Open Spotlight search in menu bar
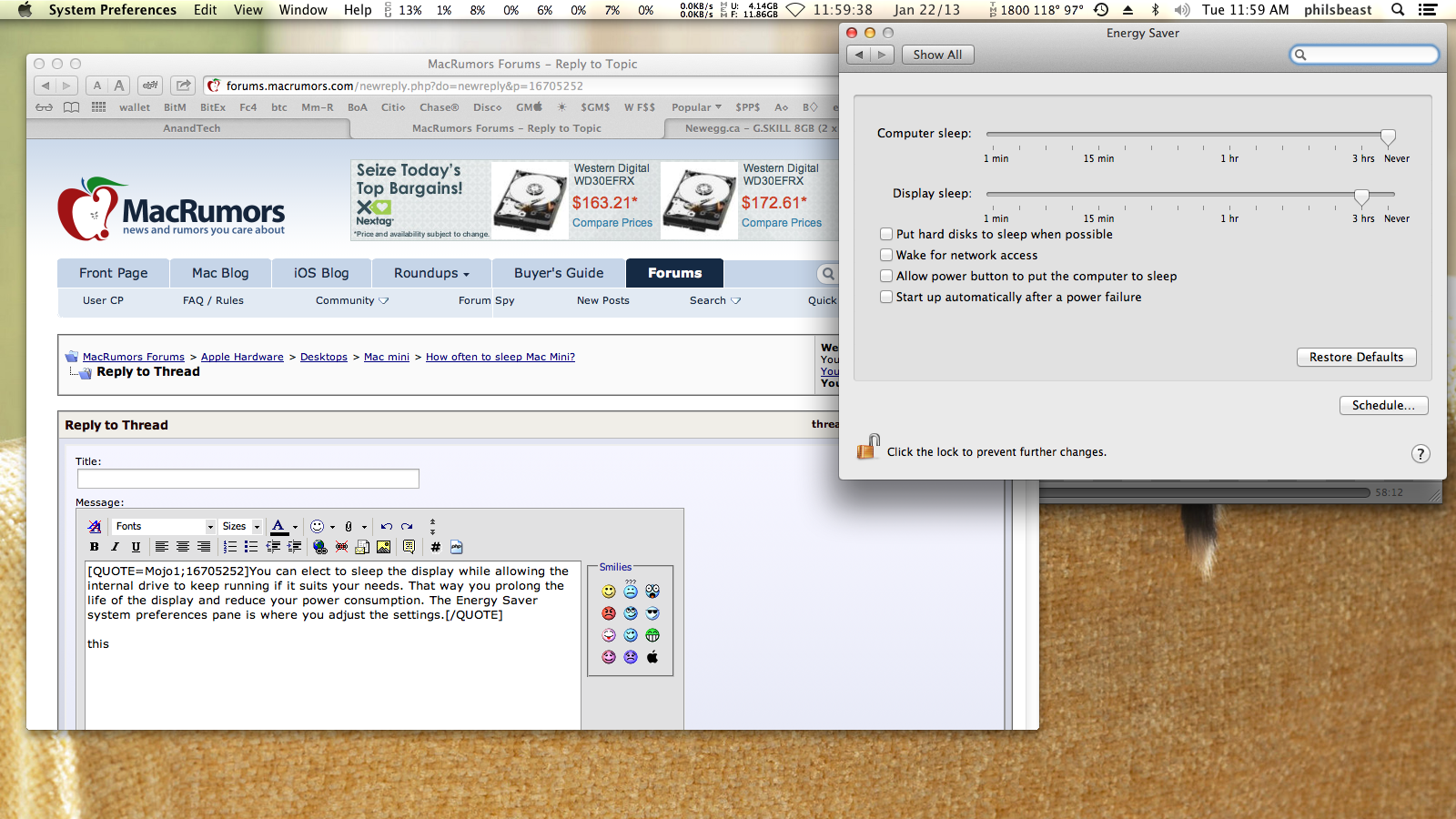This screenshot has width=1456, height=819. 1398,10
